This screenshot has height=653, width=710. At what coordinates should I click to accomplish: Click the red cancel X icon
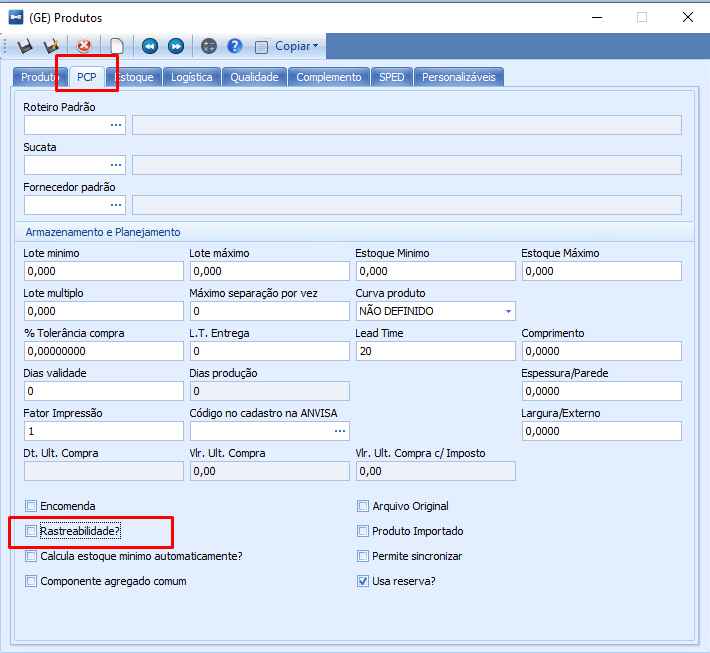coord(84,46)
